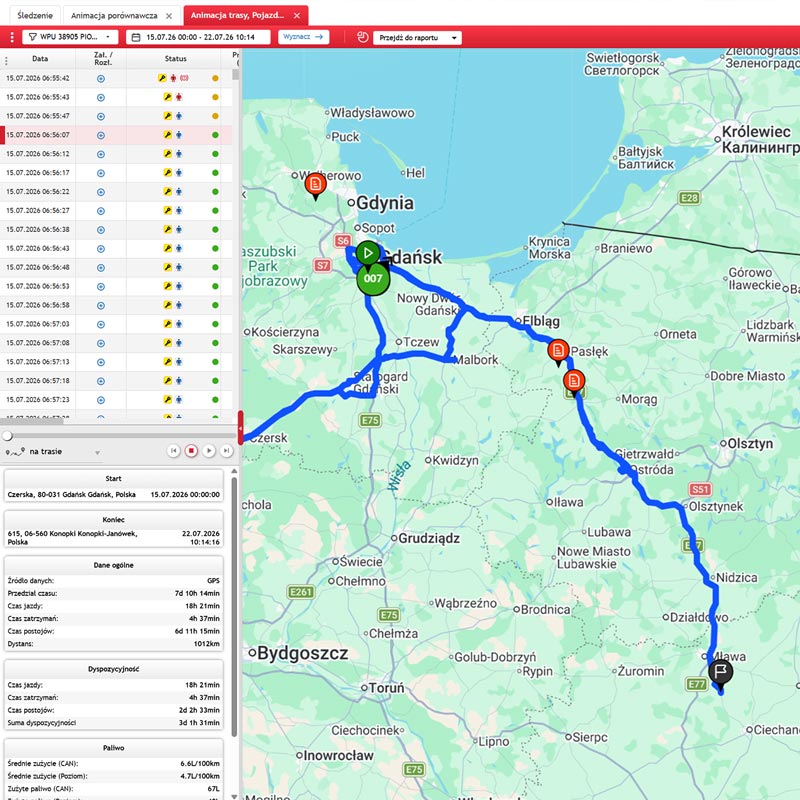
Task: Click ignition key icon in row 06:55:42
Action: pyautogui.click(x=162, y=78)
